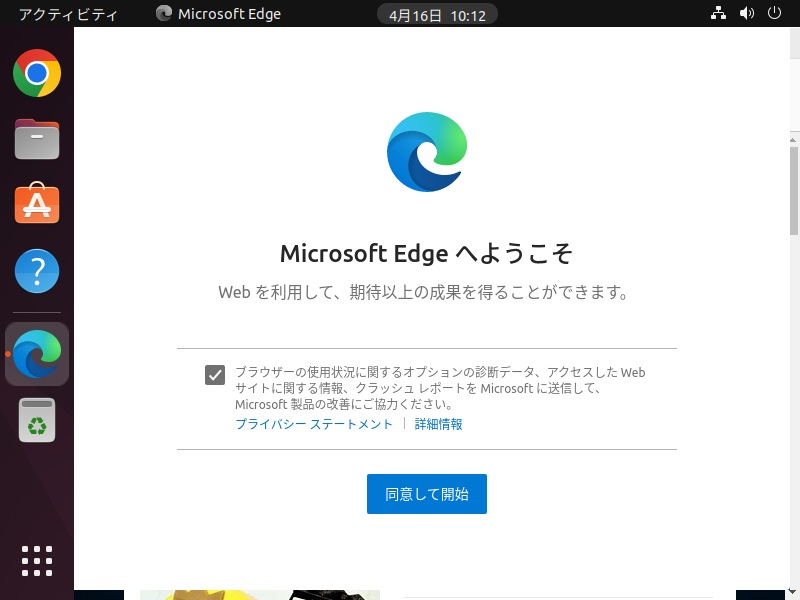Open the Trash bin in dock

coord(37,420)
